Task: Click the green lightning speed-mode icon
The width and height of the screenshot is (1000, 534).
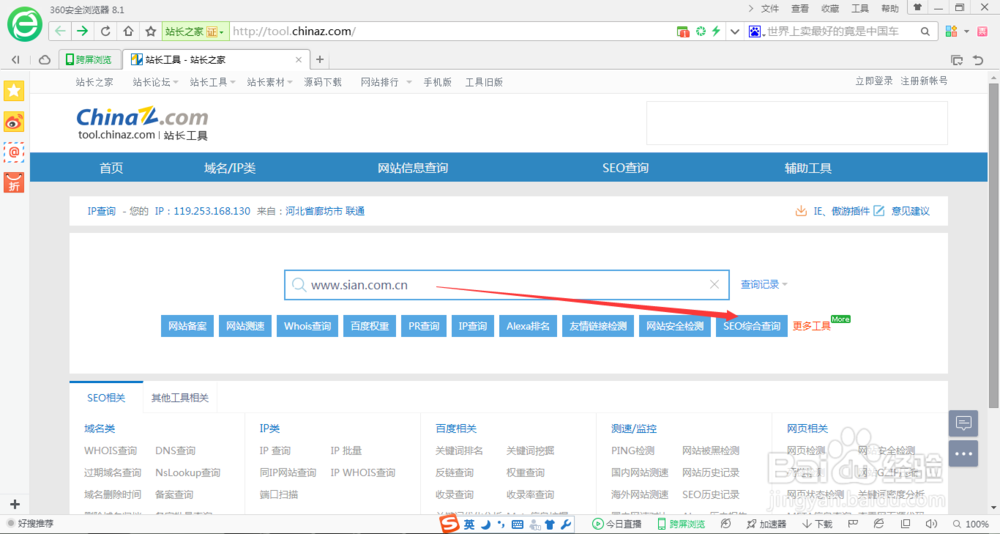Action: coord(716,31)
